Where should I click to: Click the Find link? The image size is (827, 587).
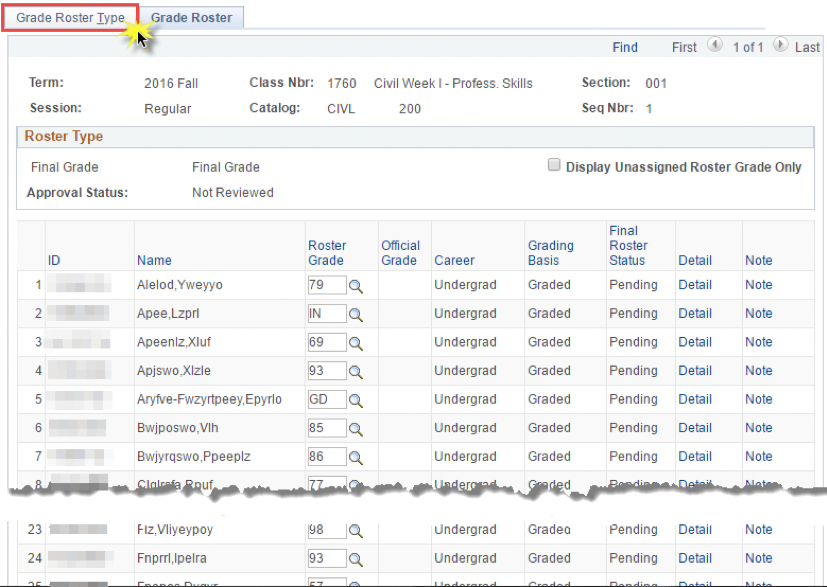click(625, 47)
